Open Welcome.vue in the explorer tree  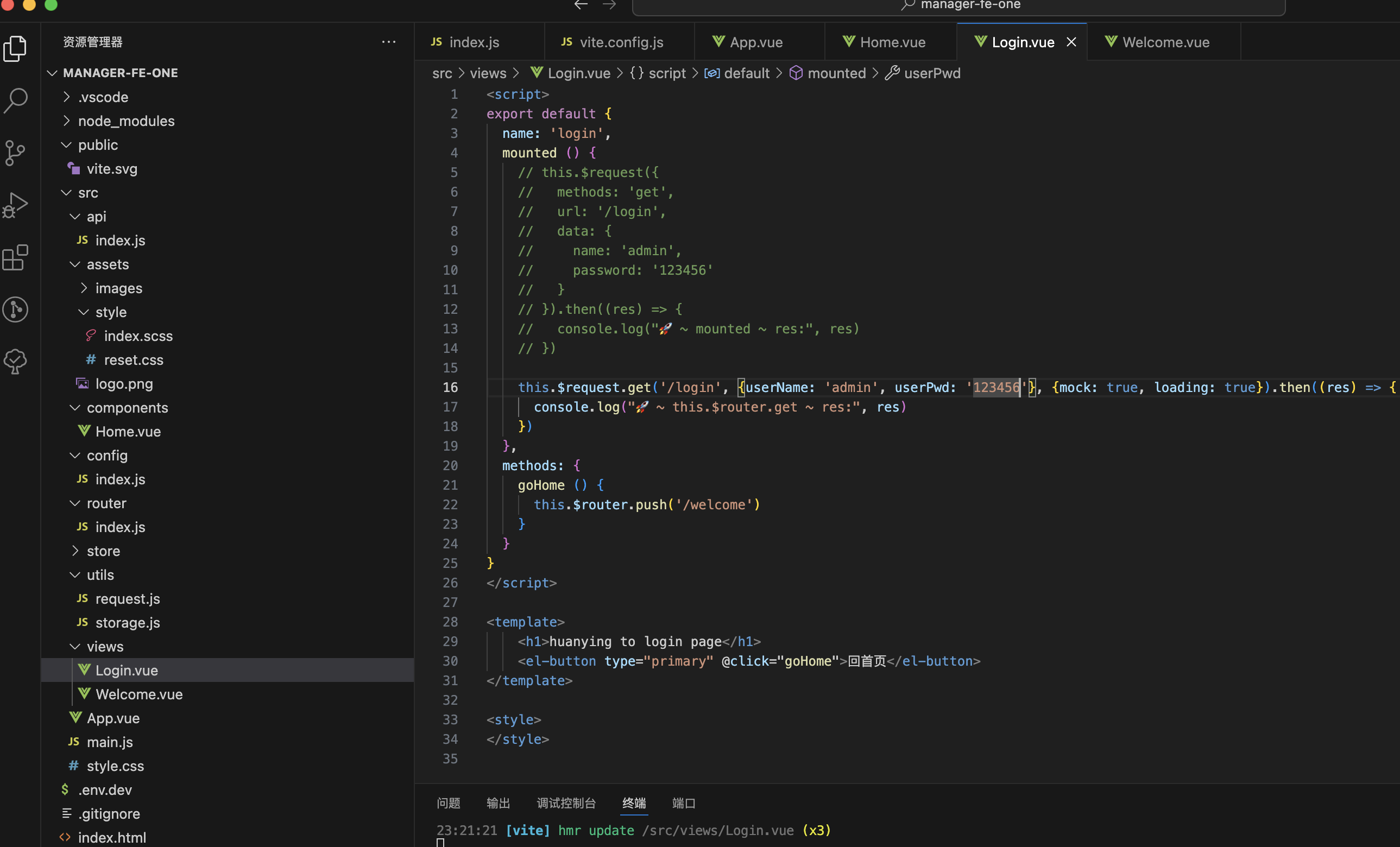(x=228, y=694)
